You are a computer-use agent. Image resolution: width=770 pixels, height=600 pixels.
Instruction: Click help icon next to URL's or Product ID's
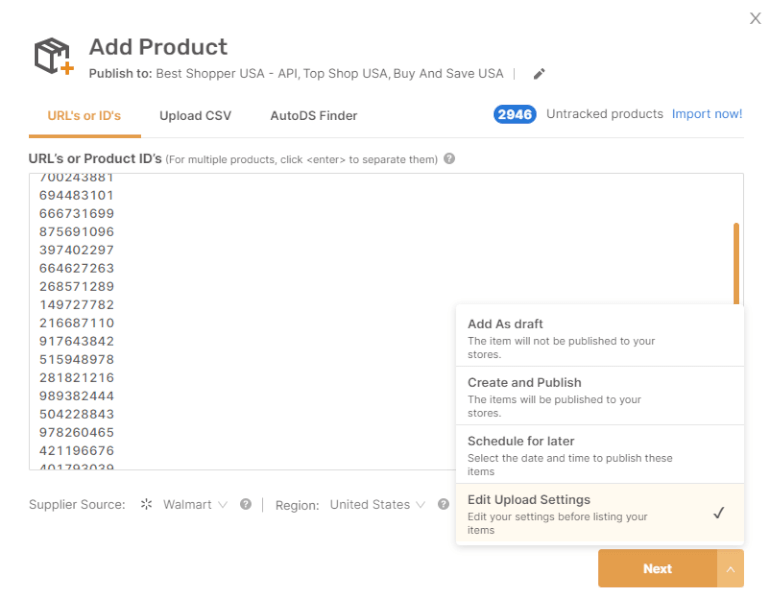tap(449, 159)
